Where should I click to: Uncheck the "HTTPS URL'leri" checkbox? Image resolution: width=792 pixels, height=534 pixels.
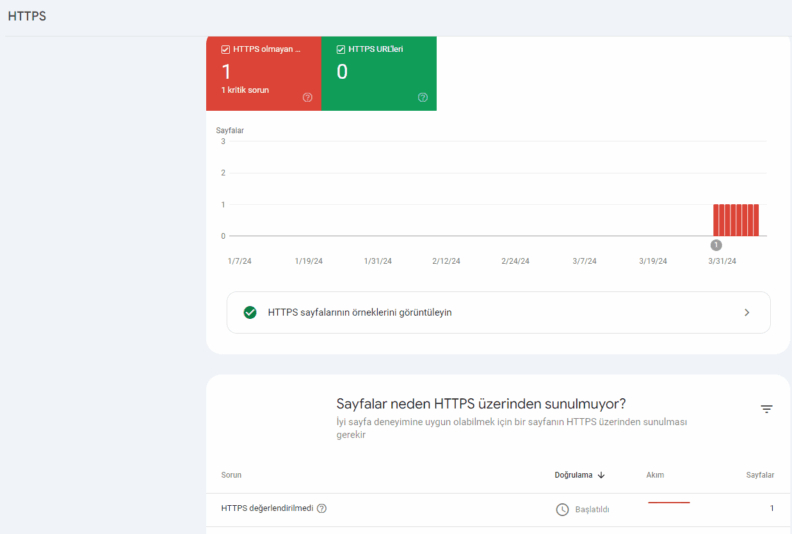[x=341, y=49]
